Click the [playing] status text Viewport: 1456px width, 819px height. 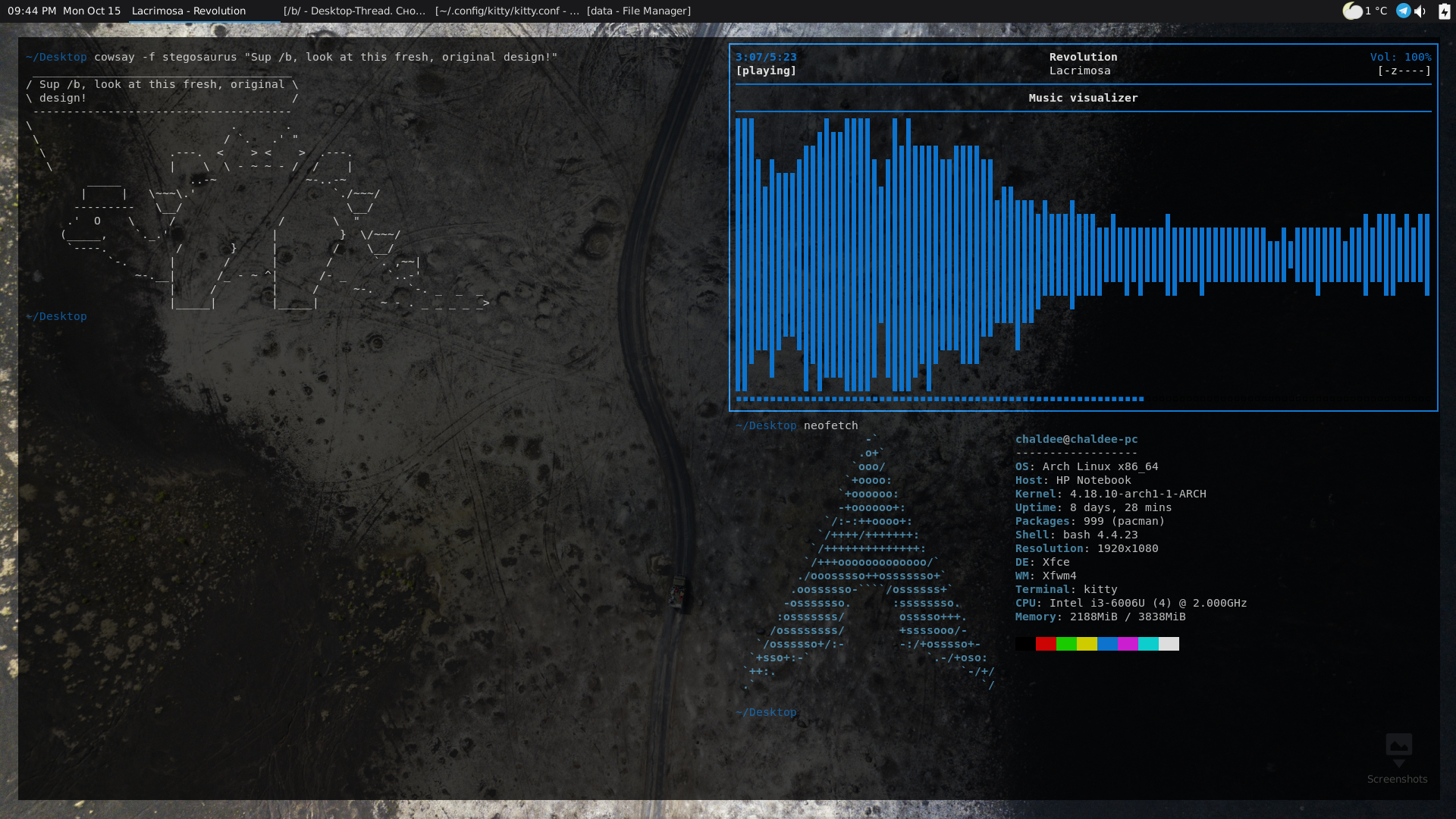pyautogui.click(x=766, y=71)
